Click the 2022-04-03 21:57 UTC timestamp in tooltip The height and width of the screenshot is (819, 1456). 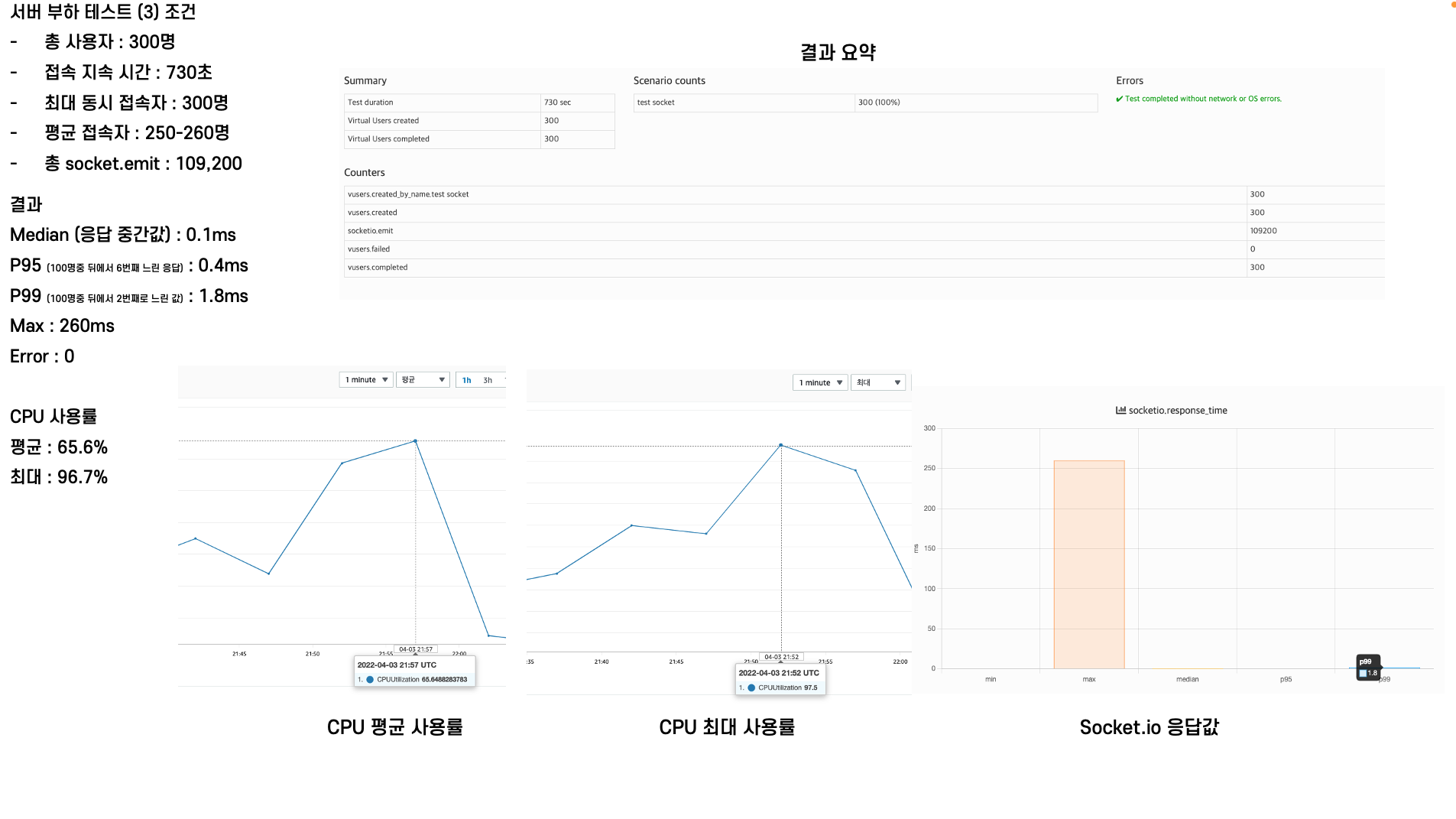(x=398, y=665)
